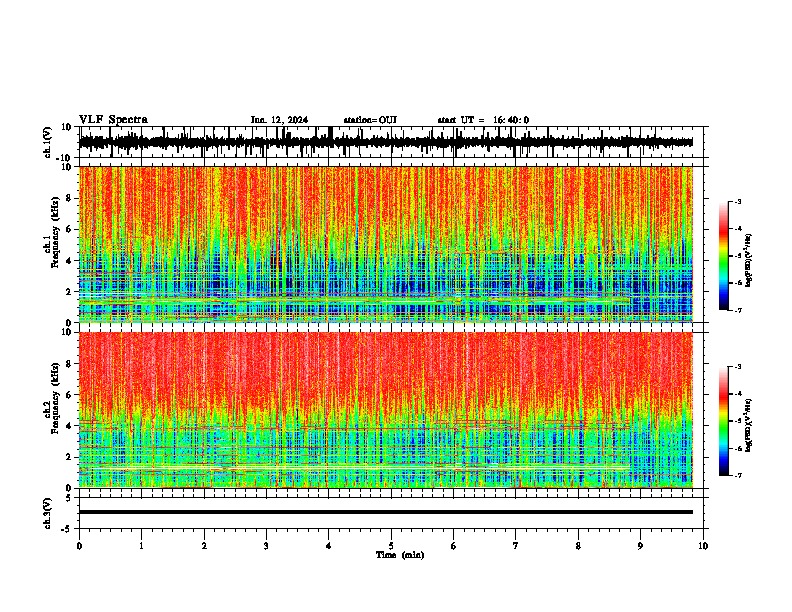Click the "start UT = 16:40:0" text
The image size is (792, 612).
pyautogui.click(x=483, y=120)
